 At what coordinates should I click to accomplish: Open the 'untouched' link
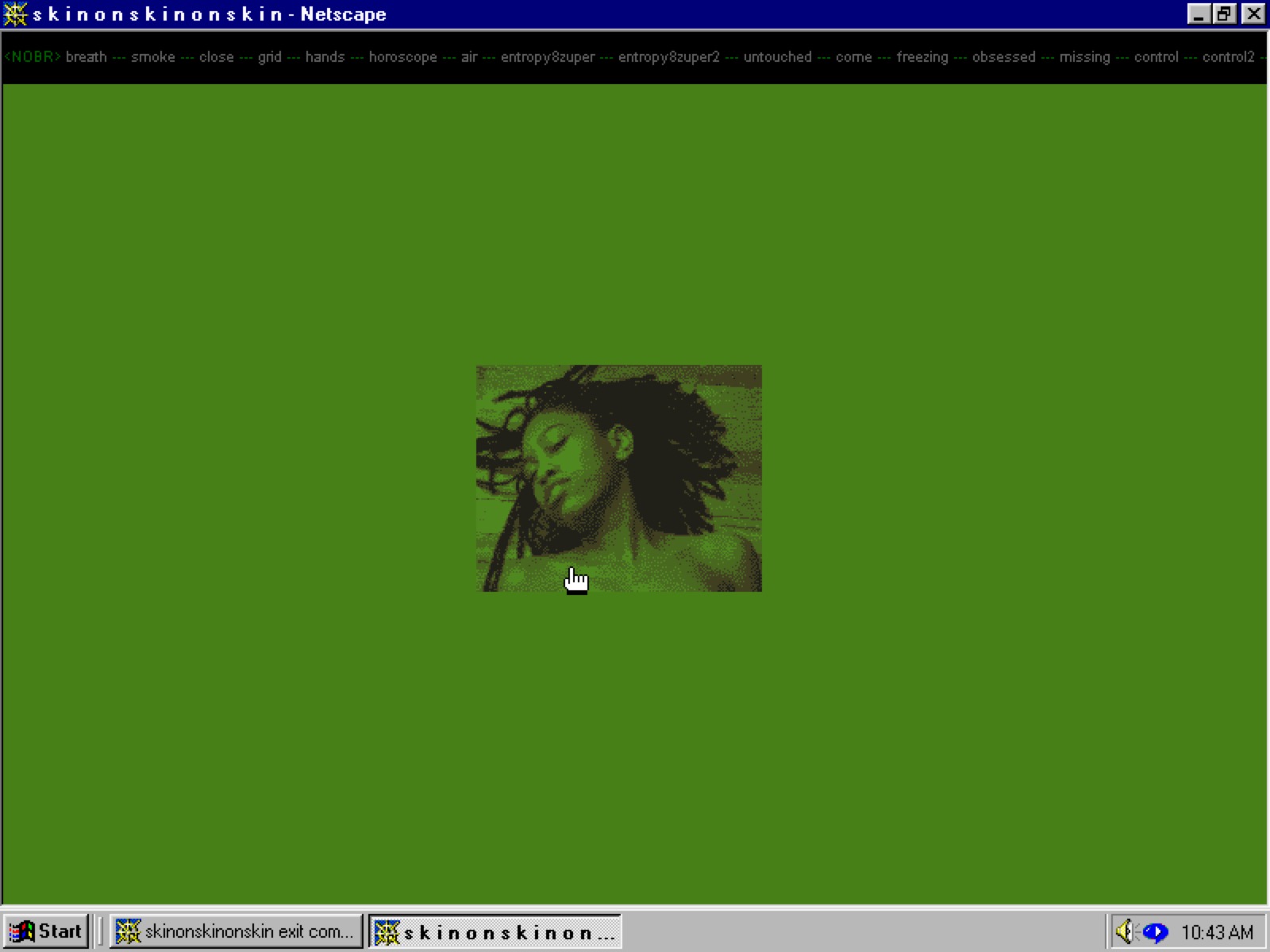(778, 57)
